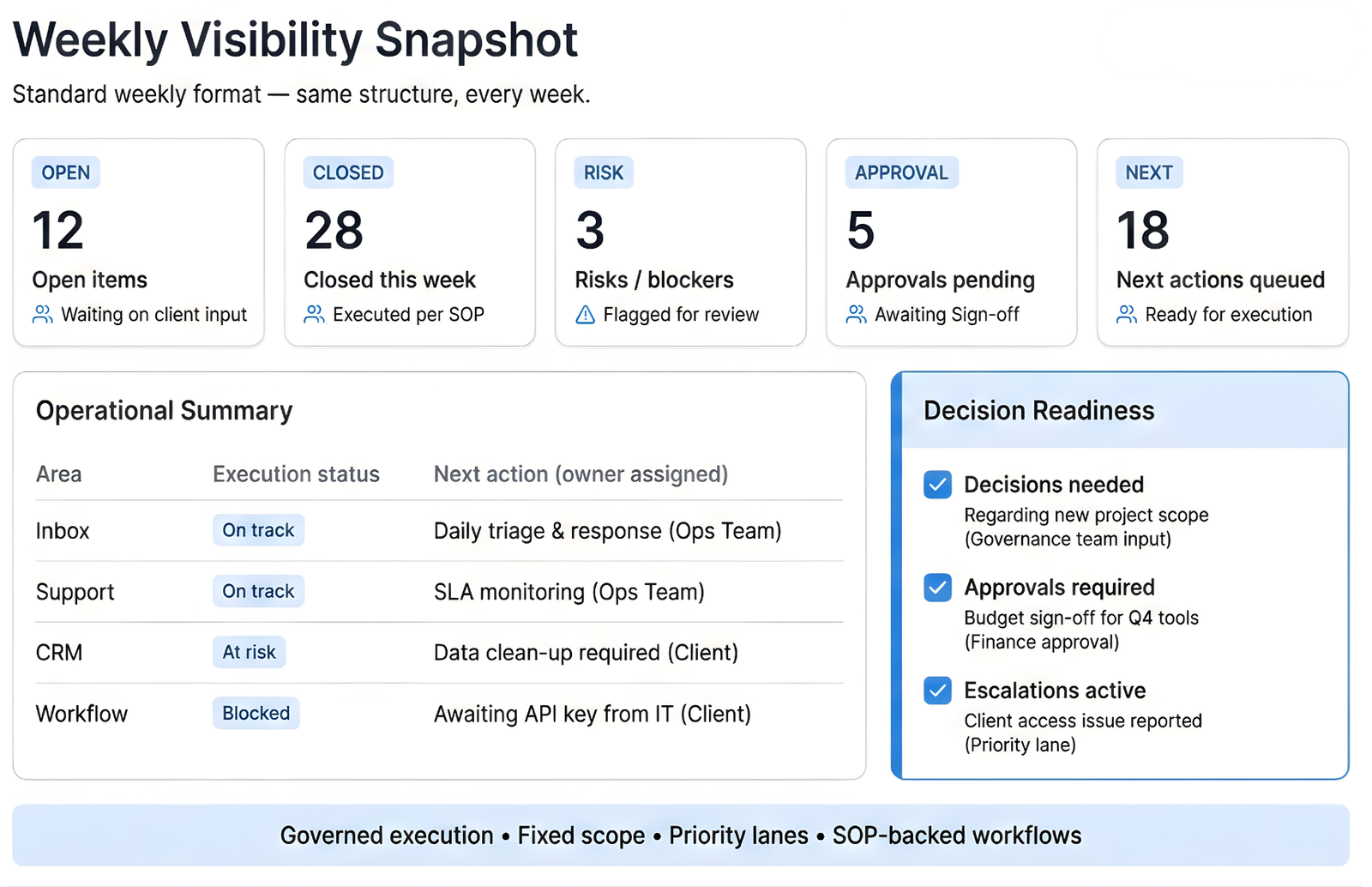Click the warning triangle beside Flagged for review
The width and height of the screenshot is (1372, 887).
click(585, 315)
